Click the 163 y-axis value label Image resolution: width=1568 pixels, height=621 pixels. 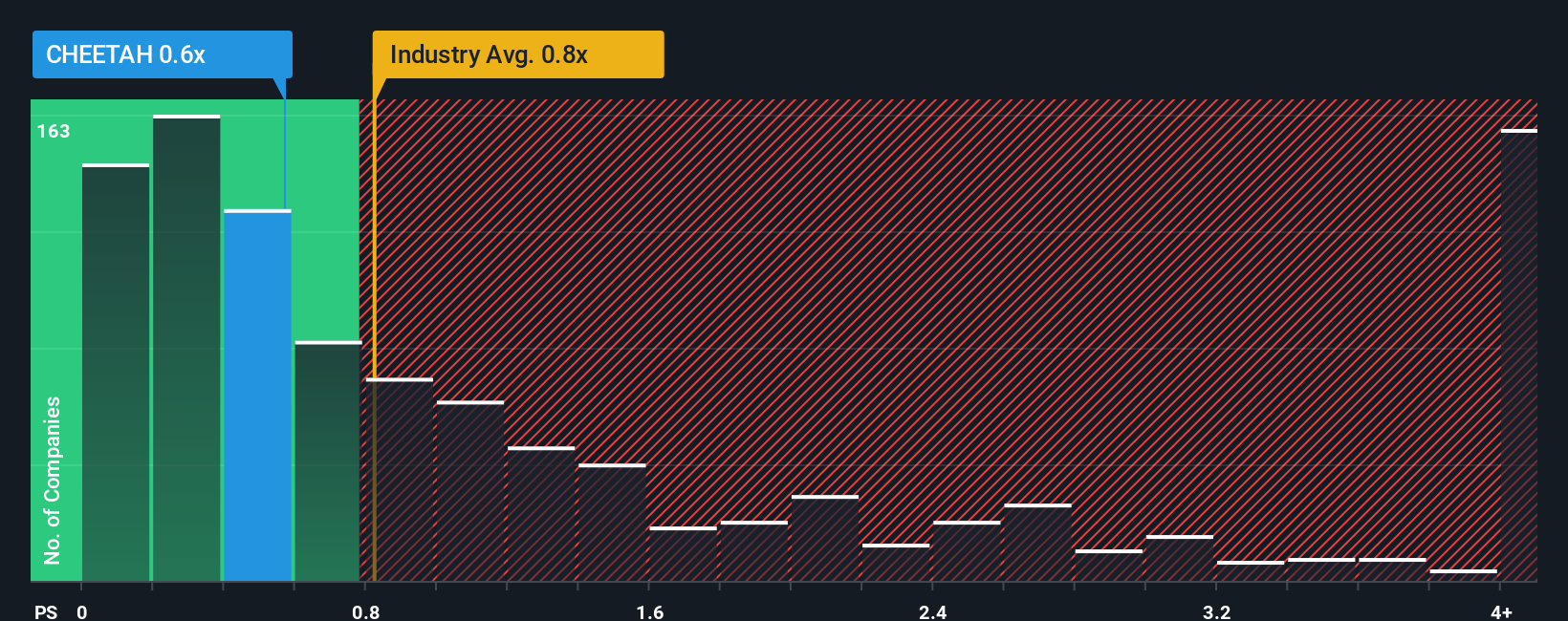click(x=54, y=131)
